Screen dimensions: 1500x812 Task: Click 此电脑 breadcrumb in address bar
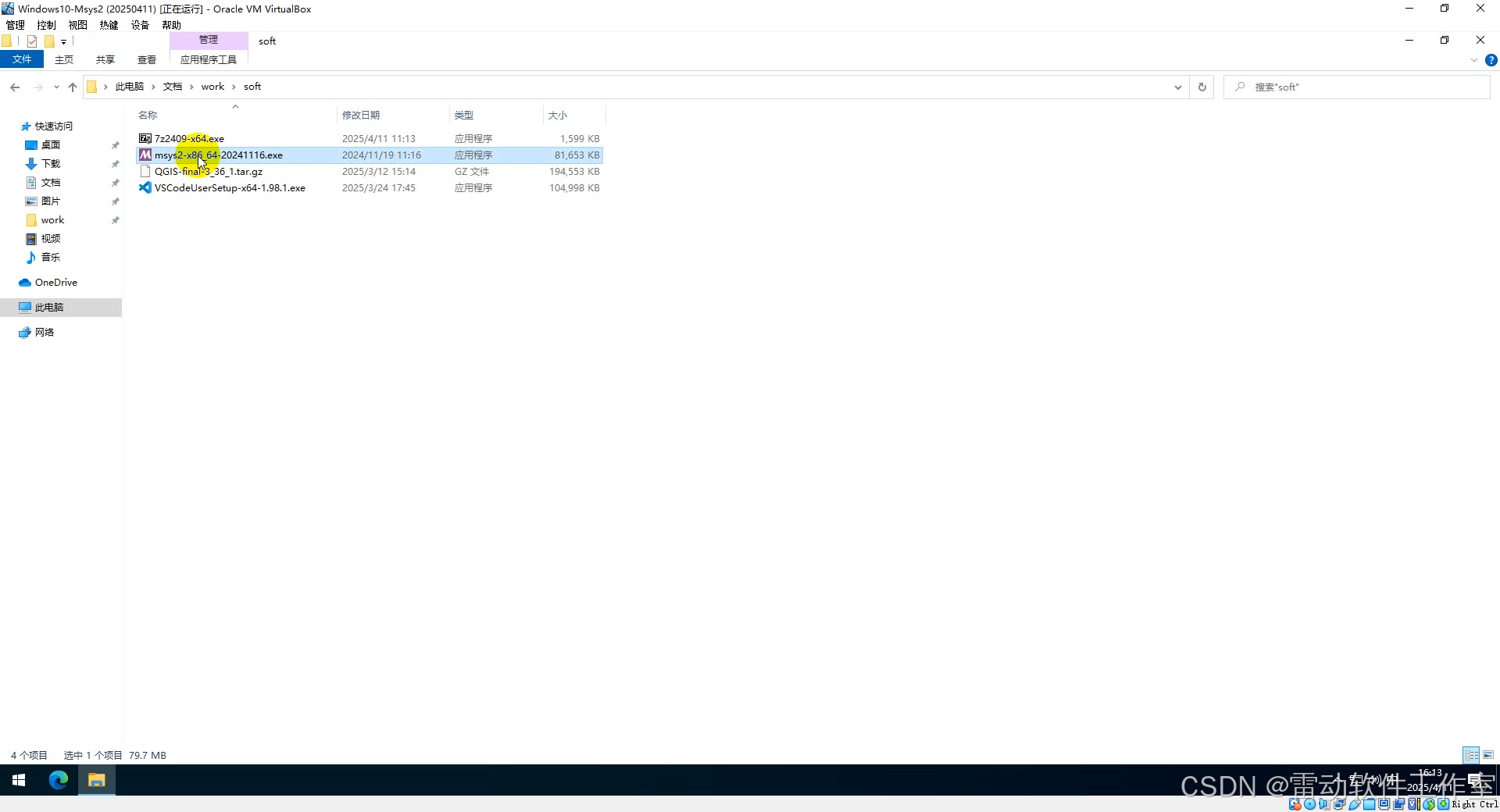coord(130,87)
